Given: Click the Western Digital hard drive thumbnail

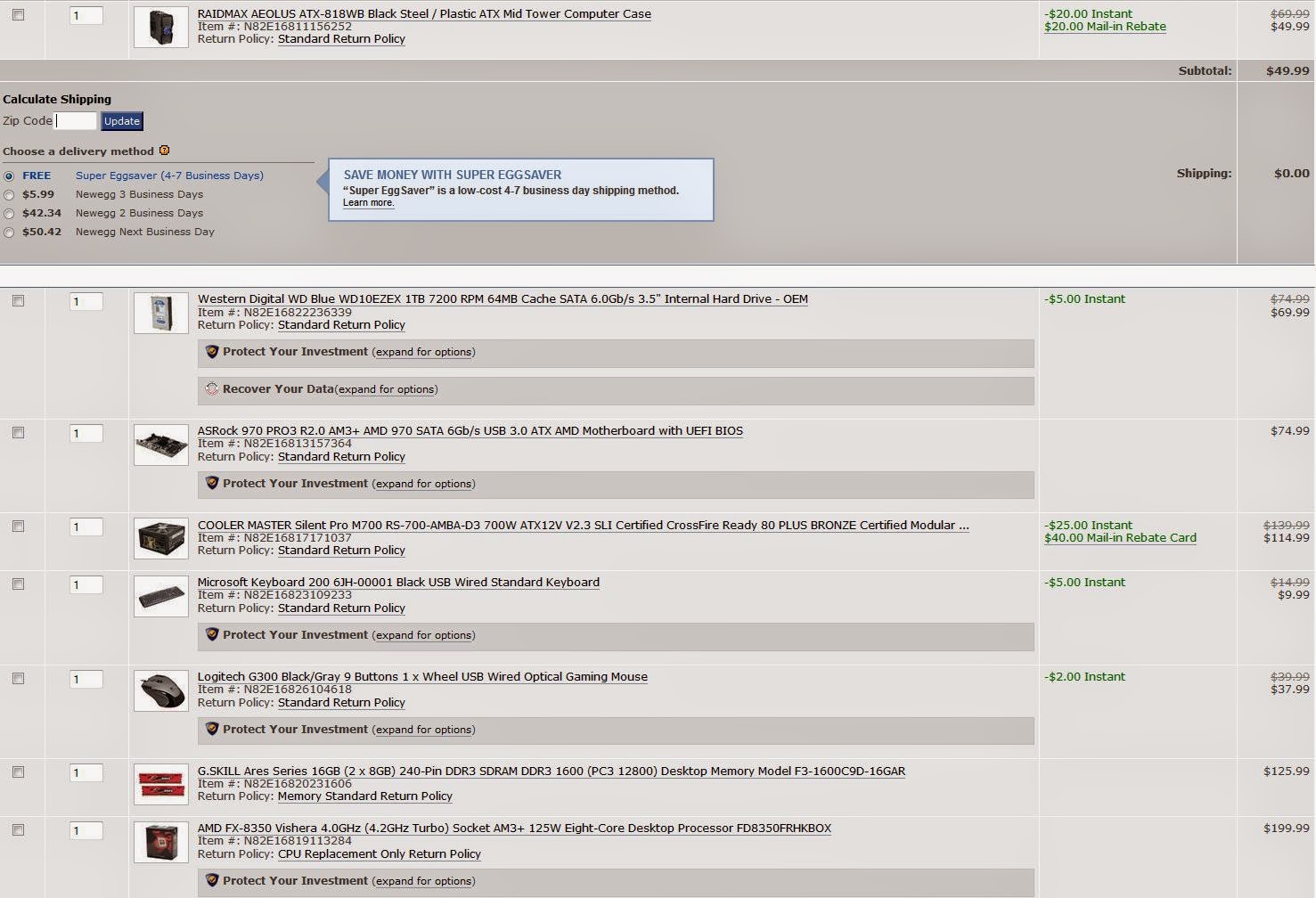Looking at the screenshot, I should tap(161, 313).
